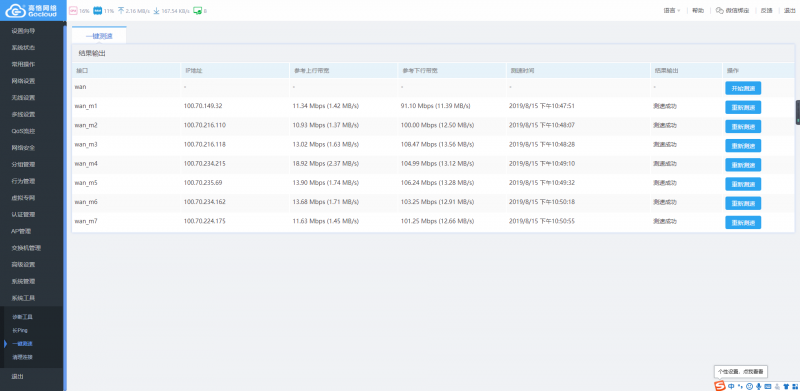This screenshot has height=391, width=800.
Task: Click the memory usage 11% indicator icon
Action: [97, 11]
